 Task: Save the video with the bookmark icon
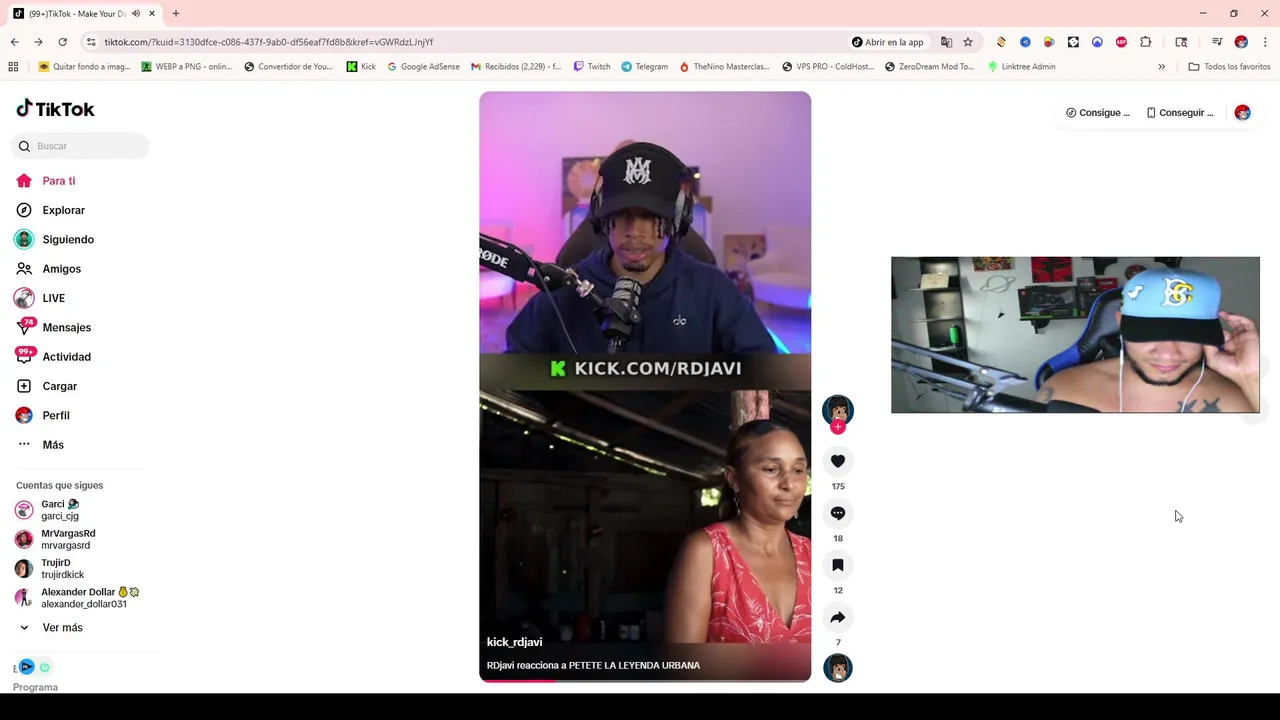coord(838,565)
